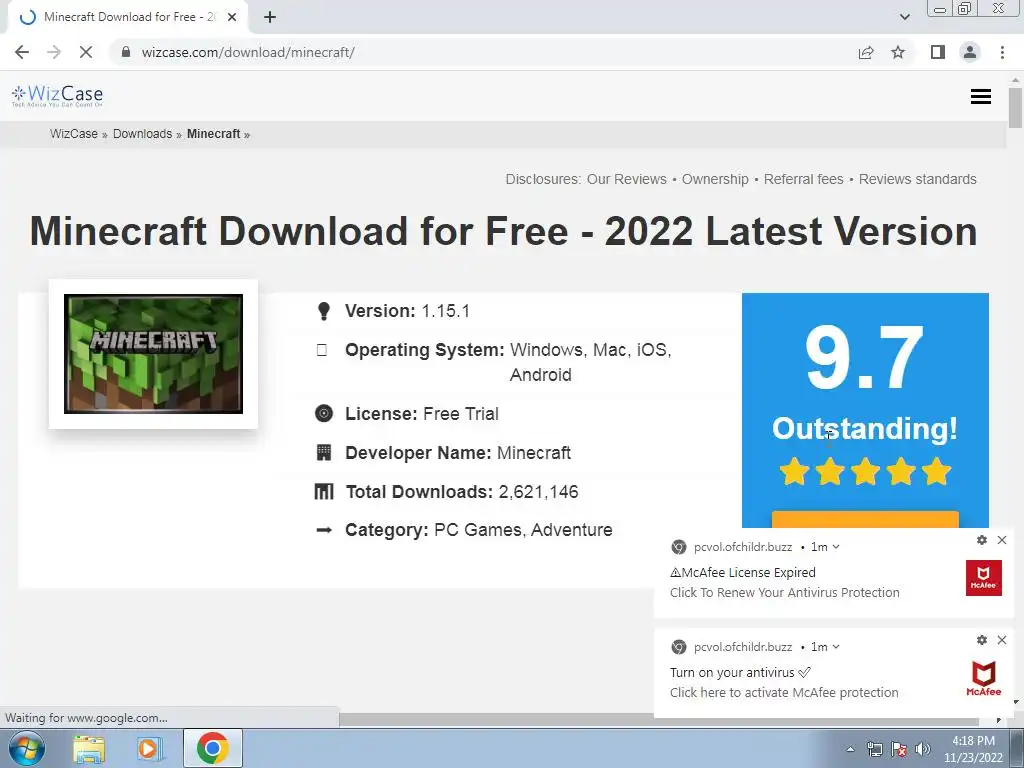Show hidden system tray icons

point(850,749)
